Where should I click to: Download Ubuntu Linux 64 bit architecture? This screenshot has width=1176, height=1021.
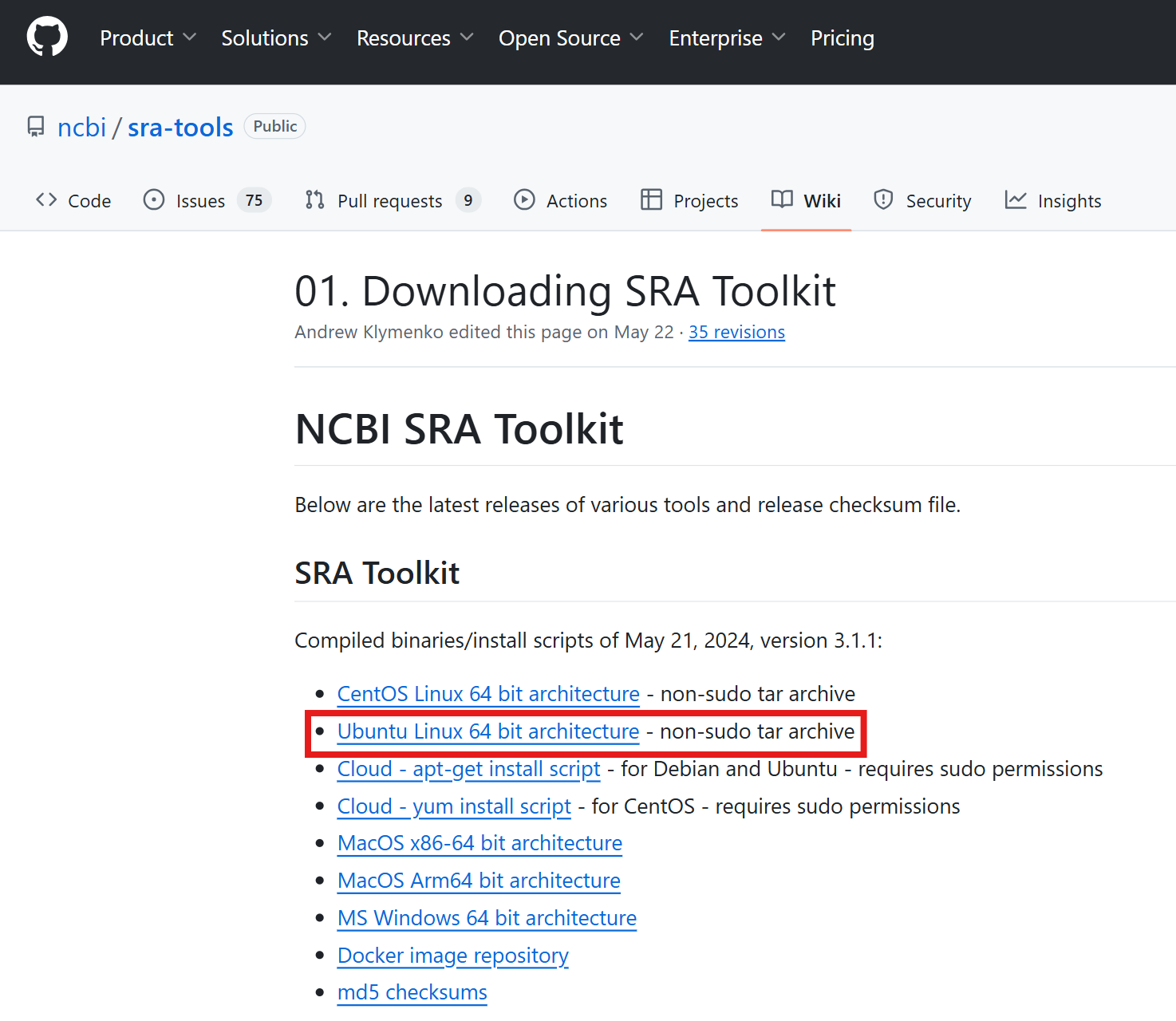click(x=488, y=731)
